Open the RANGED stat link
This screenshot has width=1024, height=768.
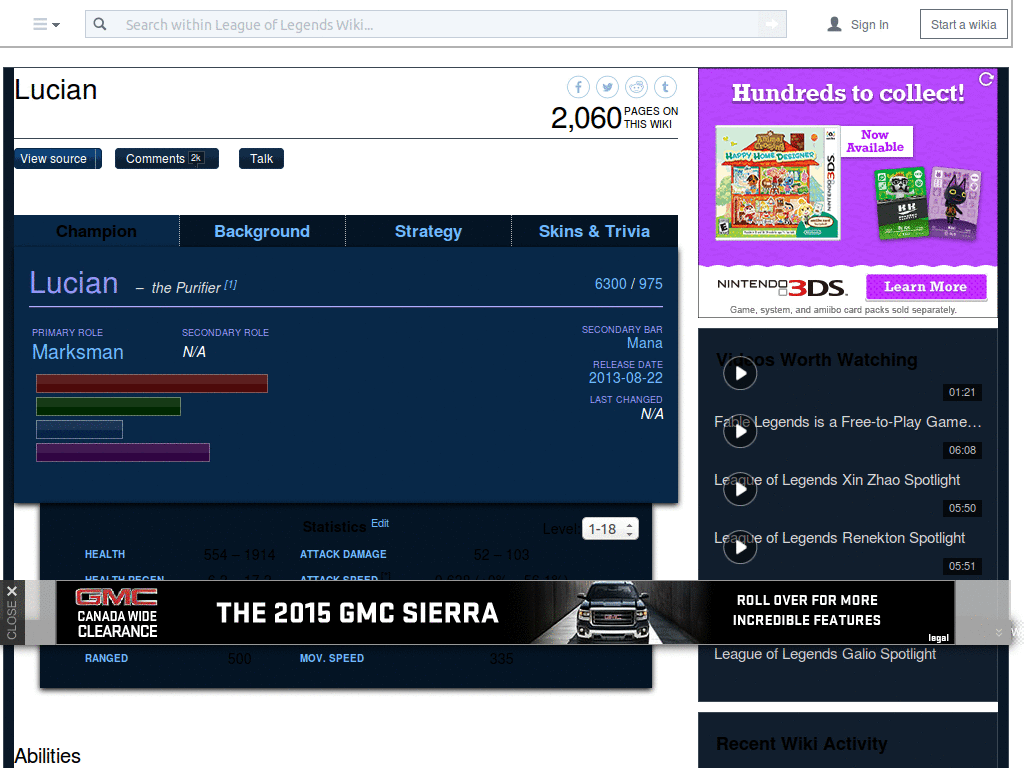(106, 658)
